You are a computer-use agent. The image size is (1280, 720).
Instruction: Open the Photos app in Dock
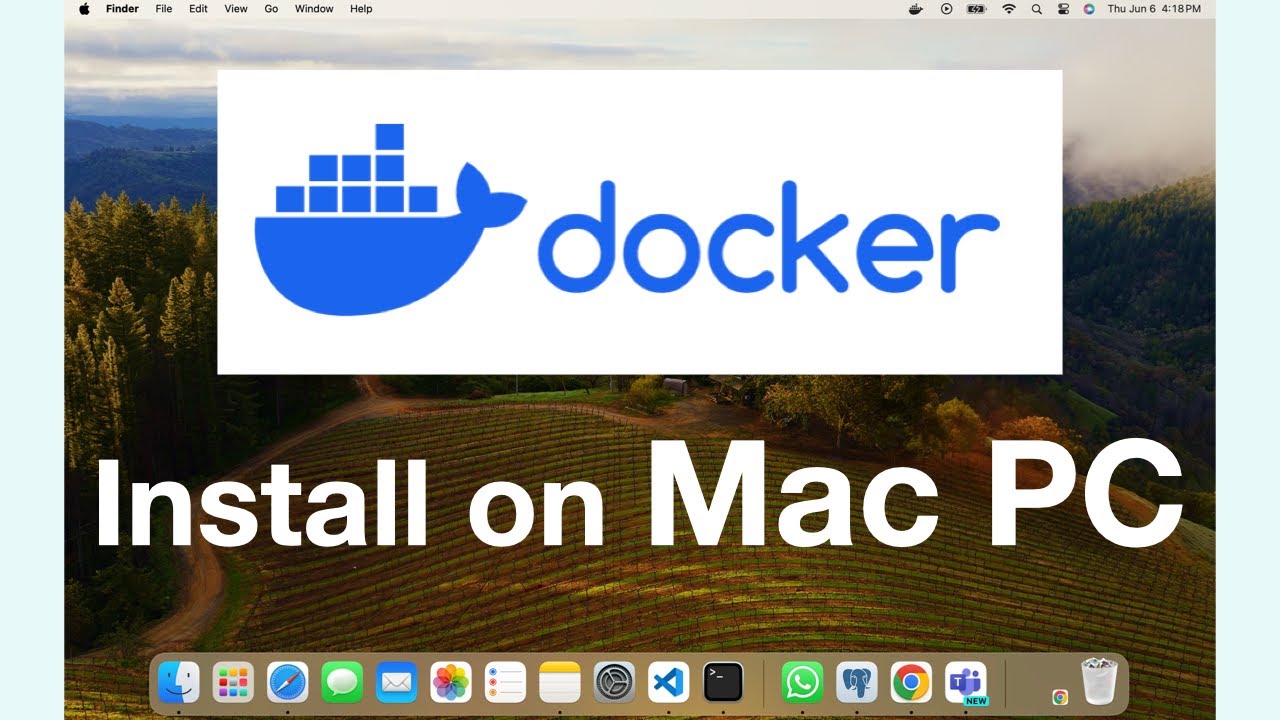pyautogui.click(x=451, y=683)
